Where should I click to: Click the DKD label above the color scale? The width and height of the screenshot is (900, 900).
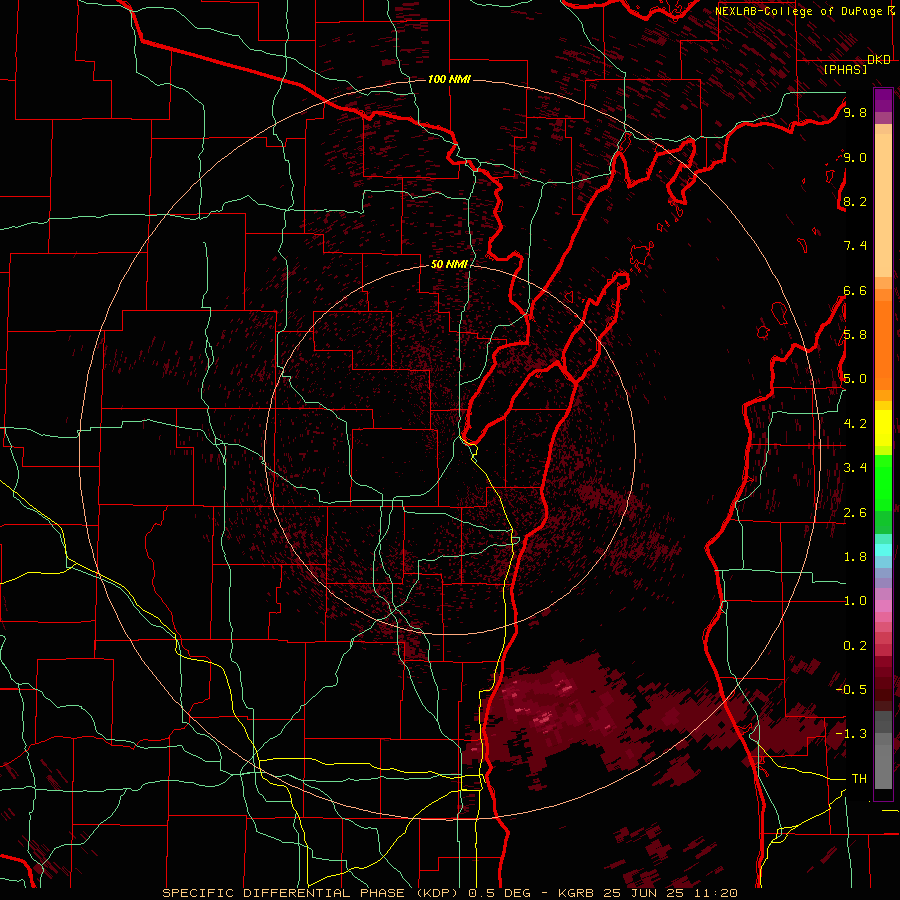tap(878, 59)
